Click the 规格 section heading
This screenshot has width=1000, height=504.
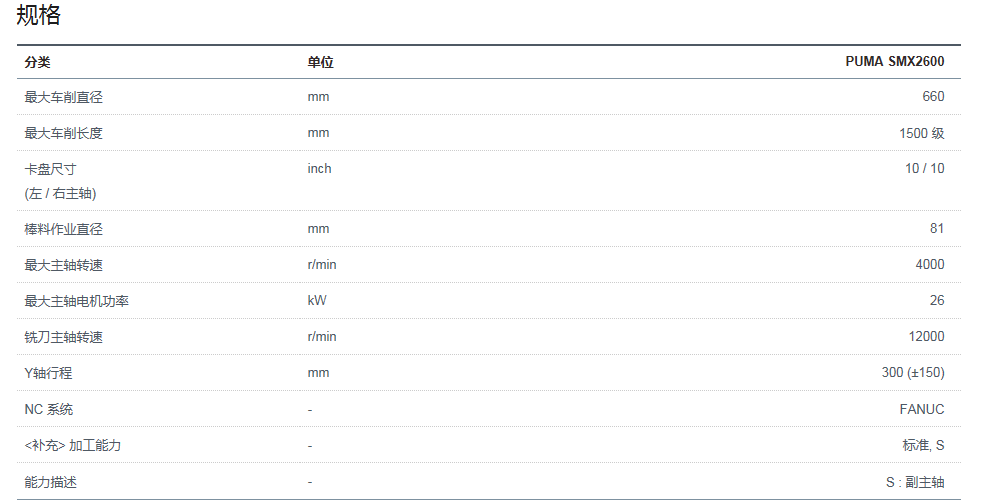point(38,15)
